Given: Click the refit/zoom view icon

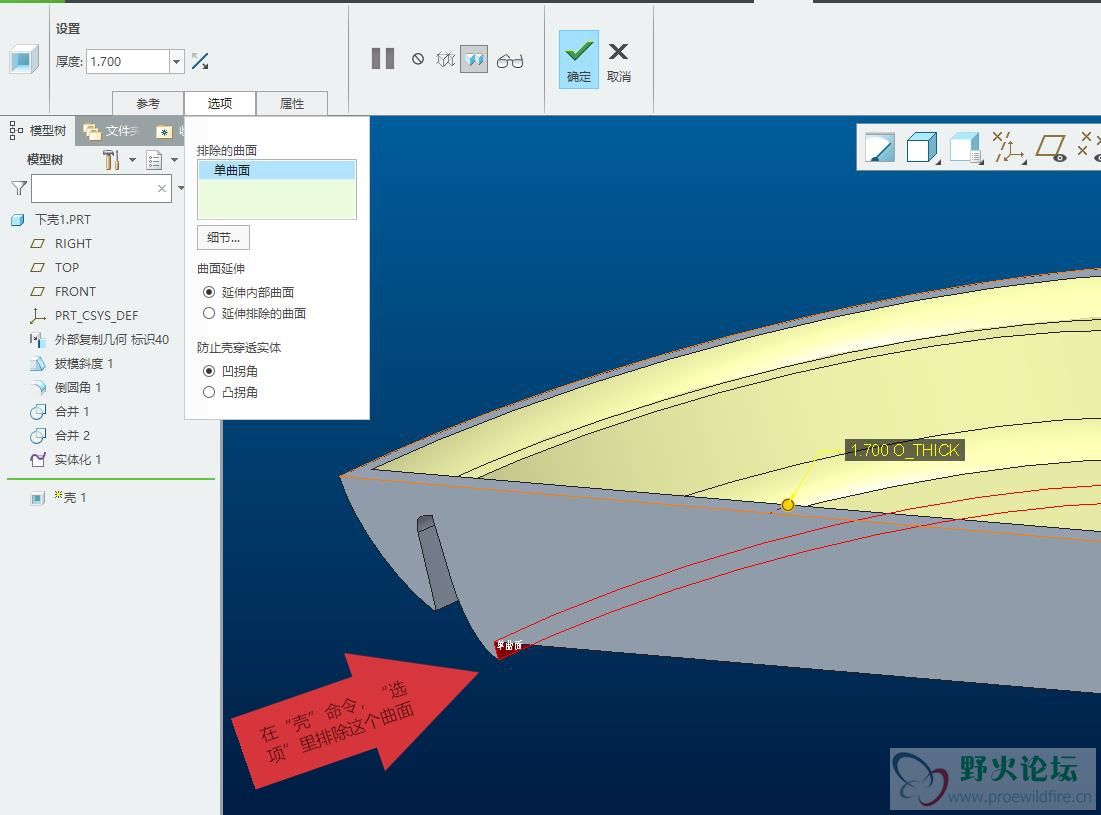Looking at the screenshot, I should point(880,147).
